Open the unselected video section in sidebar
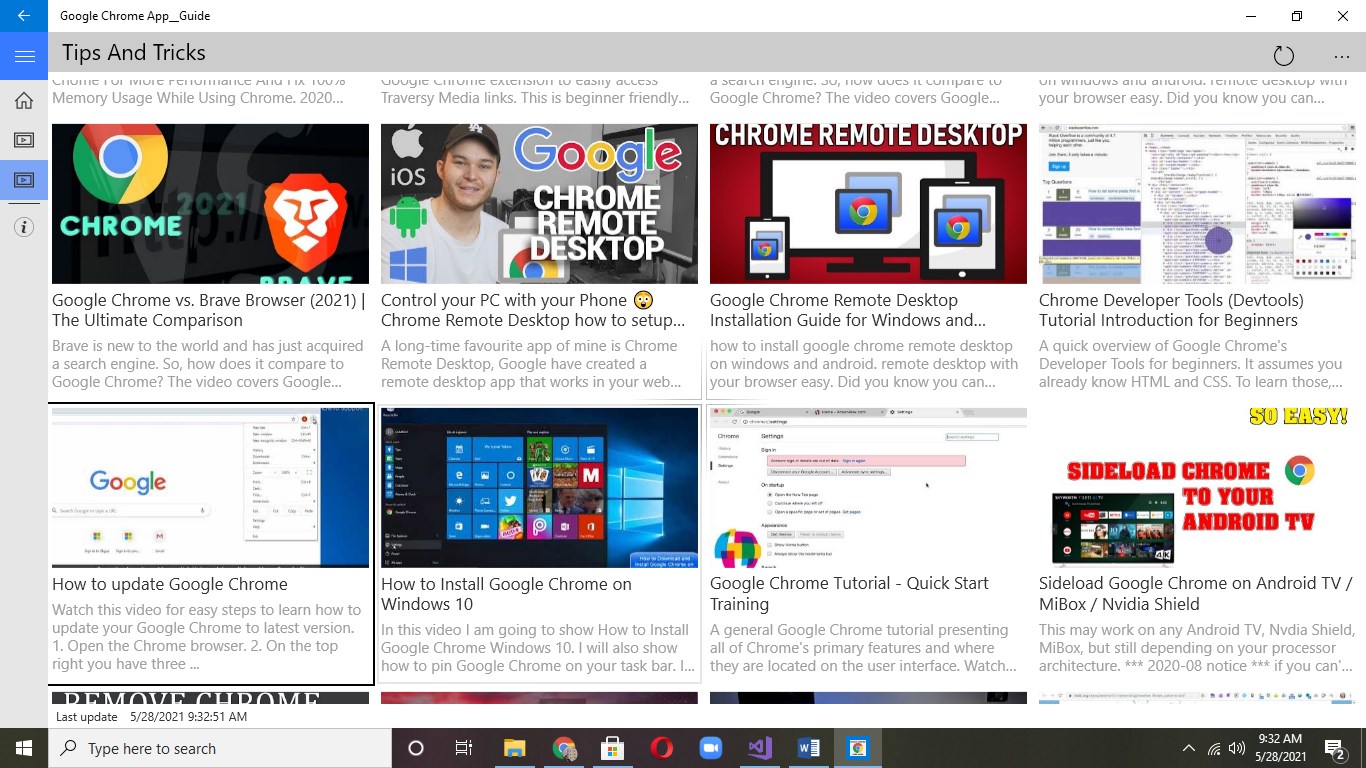The image size is (1366, 768). 24,140
